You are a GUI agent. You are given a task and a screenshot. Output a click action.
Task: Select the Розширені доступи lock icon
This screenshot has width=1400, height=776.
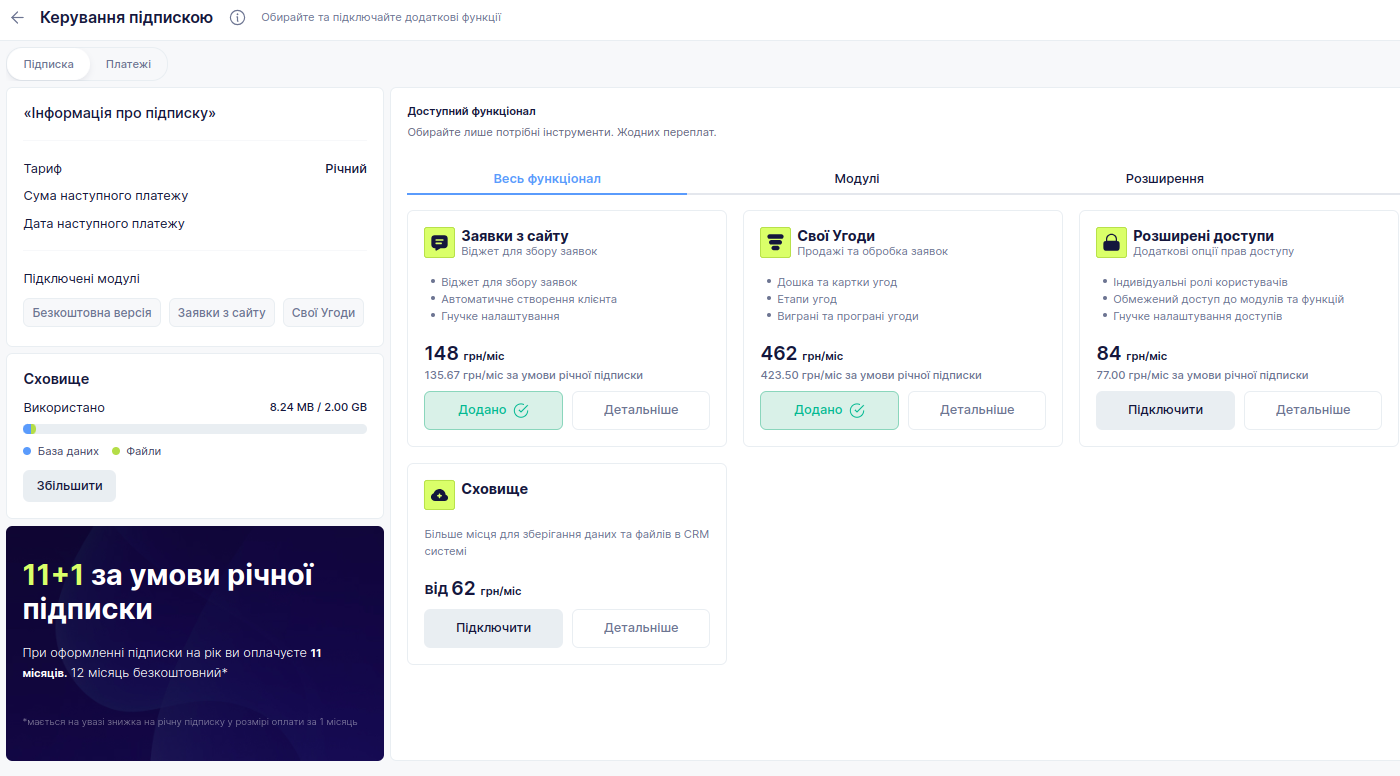pos(1111,242)
